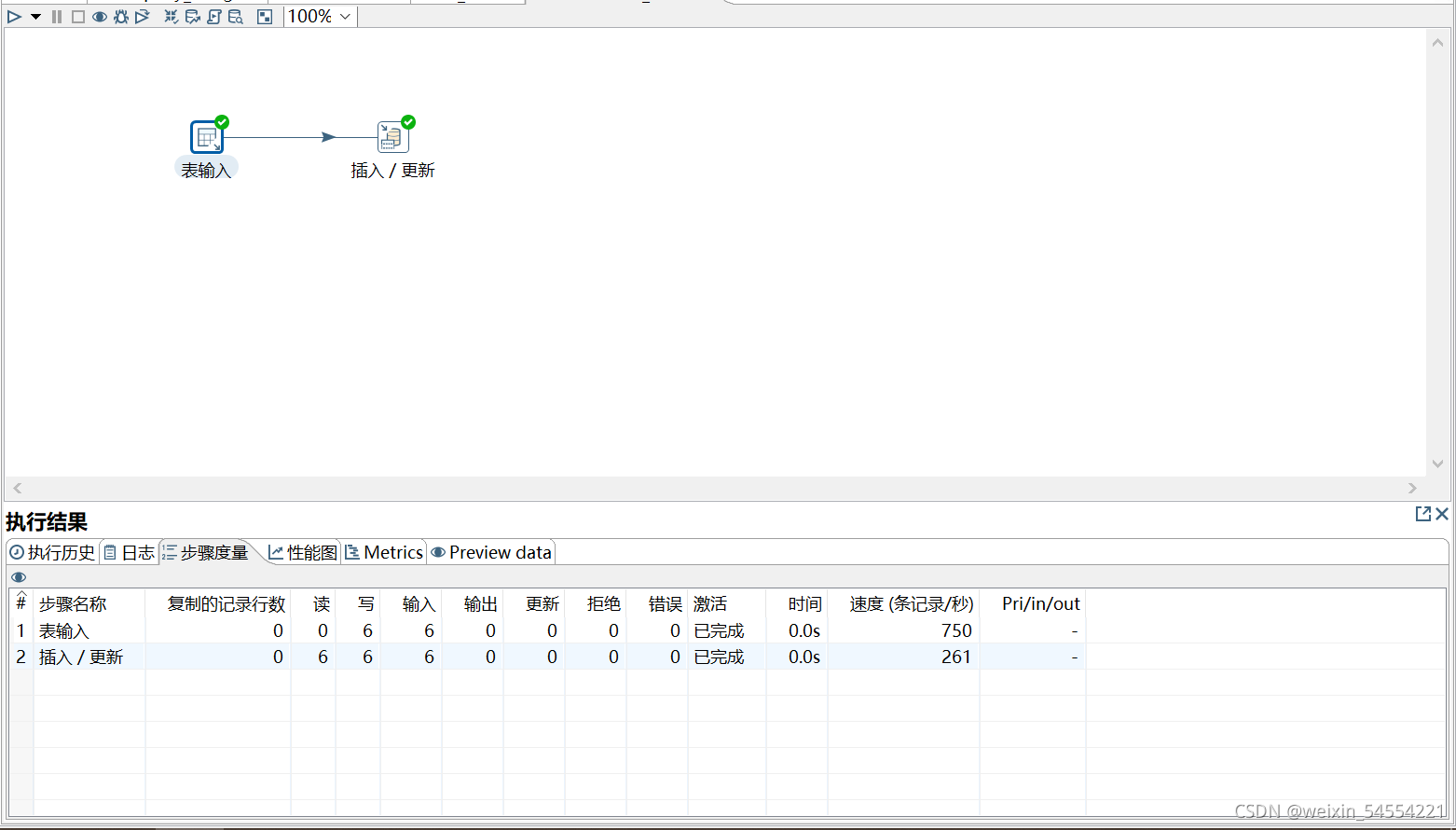1456x830 pixels.
Task: Run the transformation with the play icon
Action: click(x=14, y=17)
